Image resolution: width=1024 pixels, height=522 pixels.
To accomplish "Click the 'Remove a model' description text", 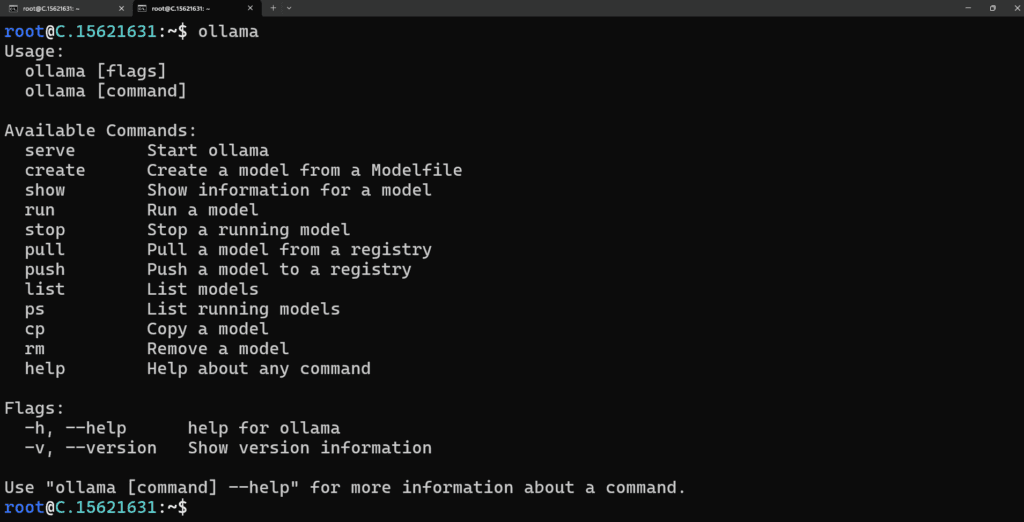I will (217, 349).
